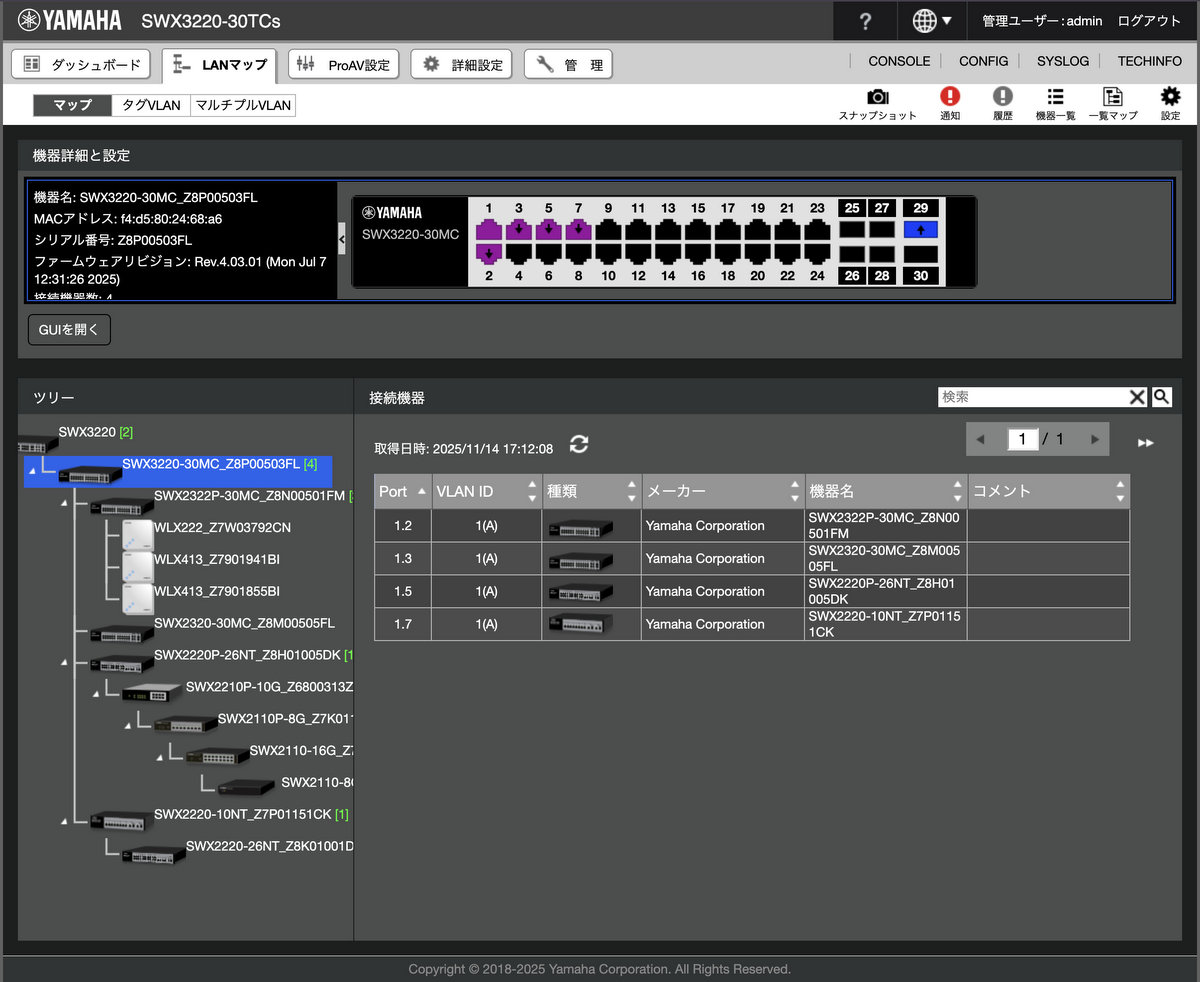This screenshot has width=1200, height=982.
Task: Open the history (履歴) icon
Action: (1002, 97)
